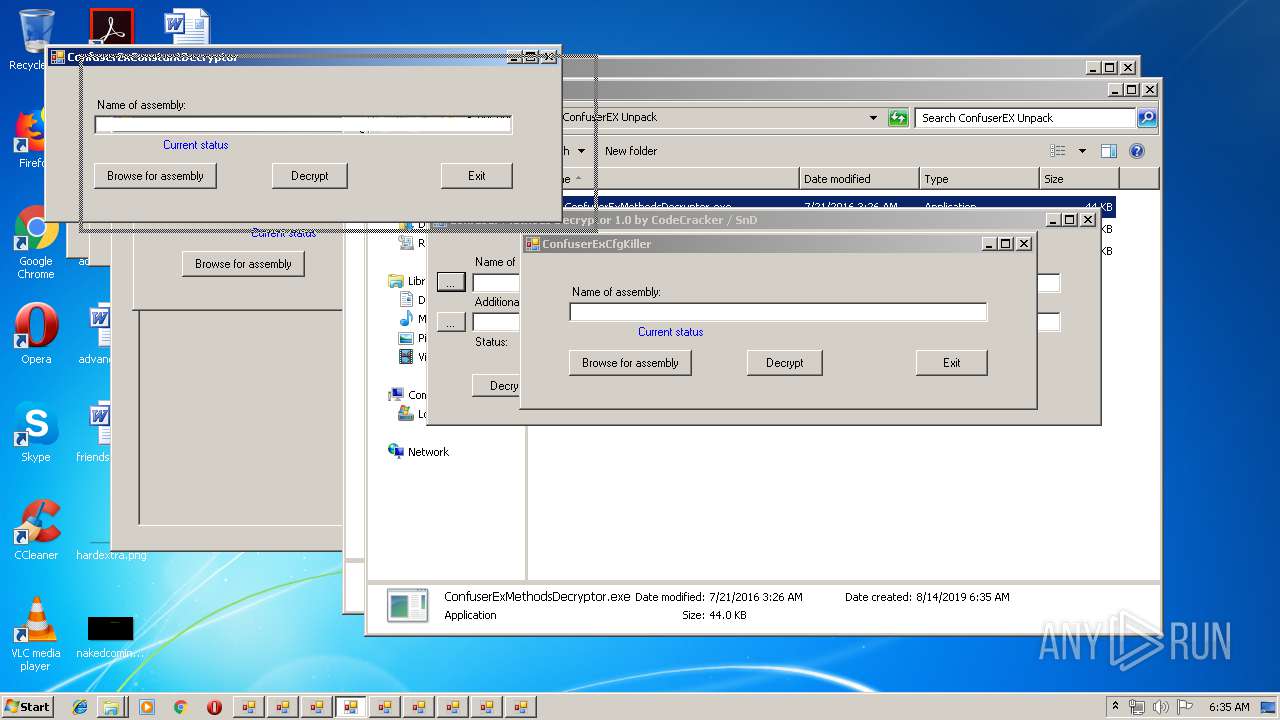Open Recycle Bin desktop icon
The height and width of the screenshot is (720, 1280).
tap(36, 40)
